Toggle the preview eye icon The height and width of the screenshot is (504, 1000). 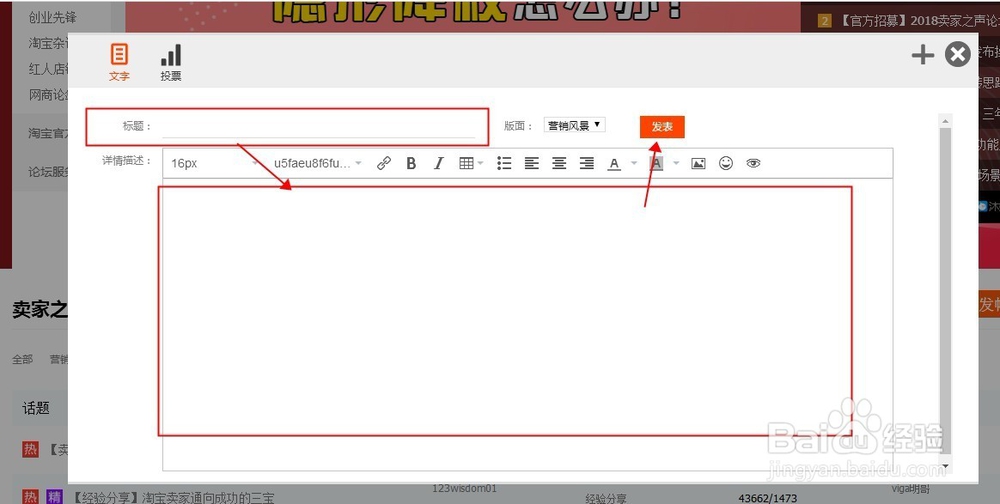[x=753, y=163]
